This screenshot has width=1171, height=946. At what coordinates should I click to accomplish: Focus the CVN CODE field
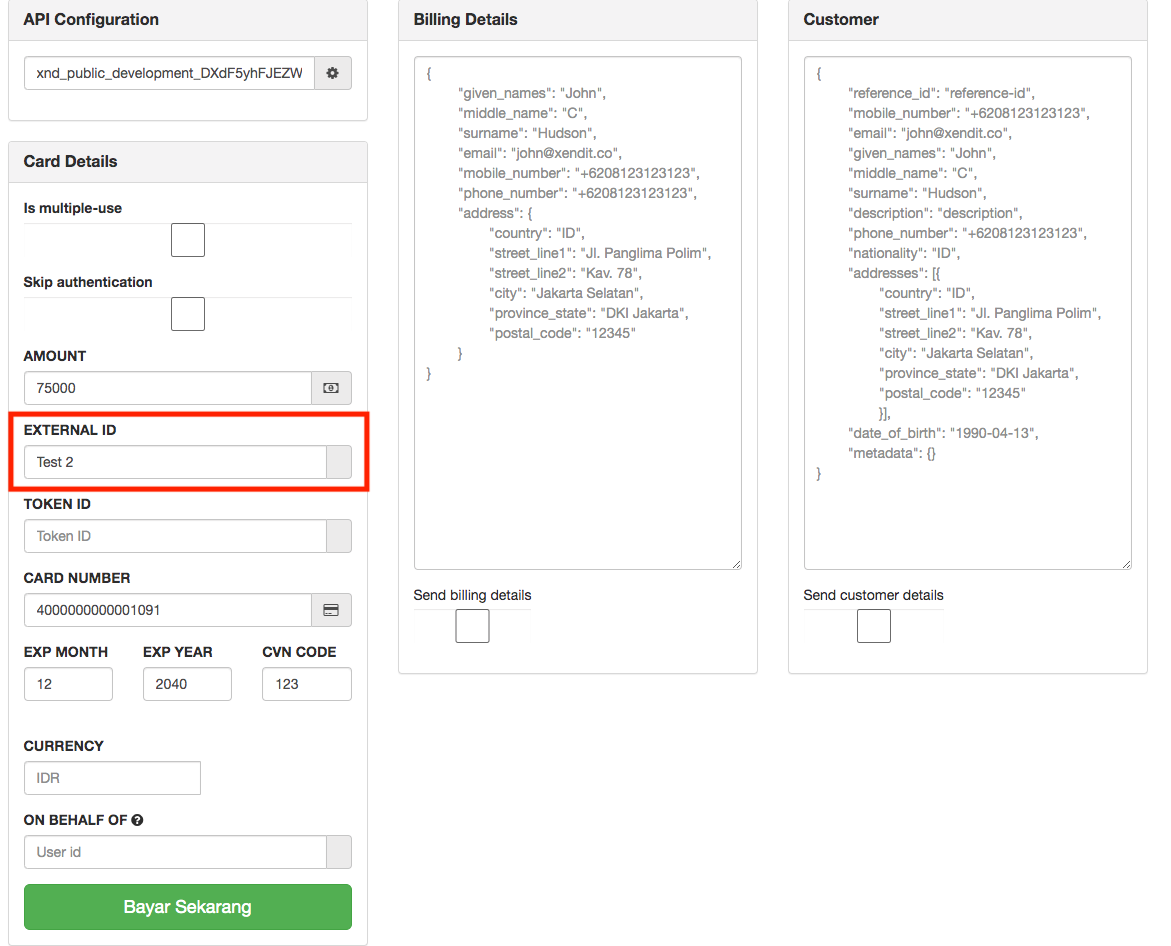pos(307,684)
